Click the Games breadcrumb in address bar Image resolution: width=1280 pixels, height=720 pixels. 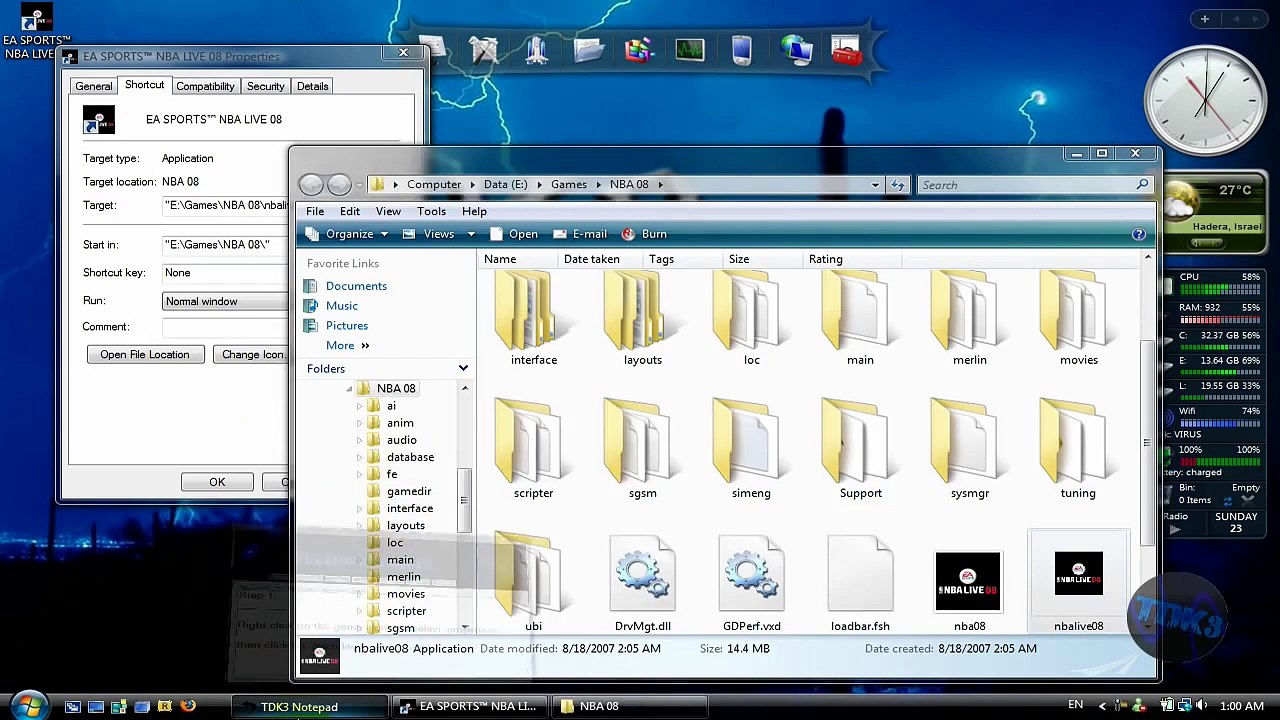tap(568, 184)
